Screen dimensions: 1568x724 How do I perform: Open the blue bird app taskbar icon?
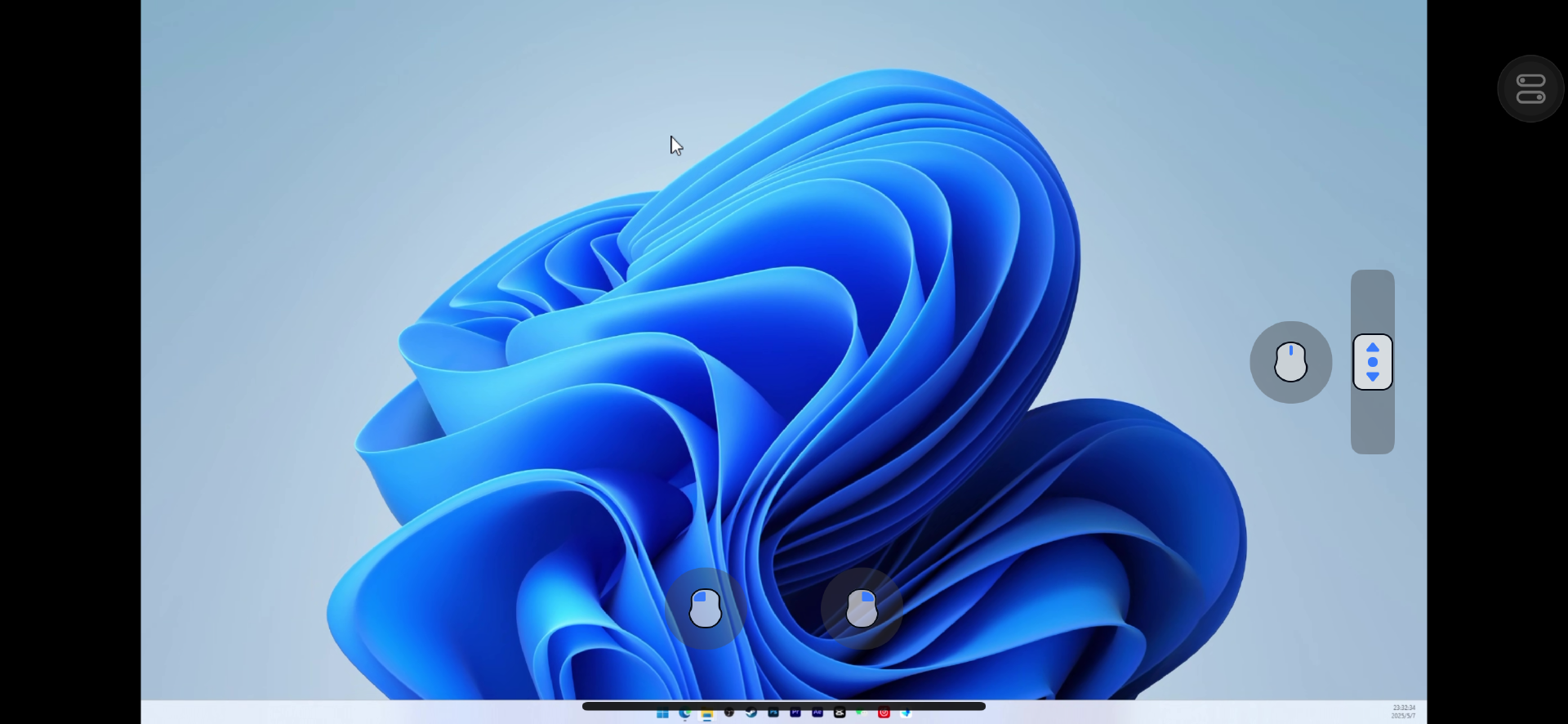coord(906,713)
